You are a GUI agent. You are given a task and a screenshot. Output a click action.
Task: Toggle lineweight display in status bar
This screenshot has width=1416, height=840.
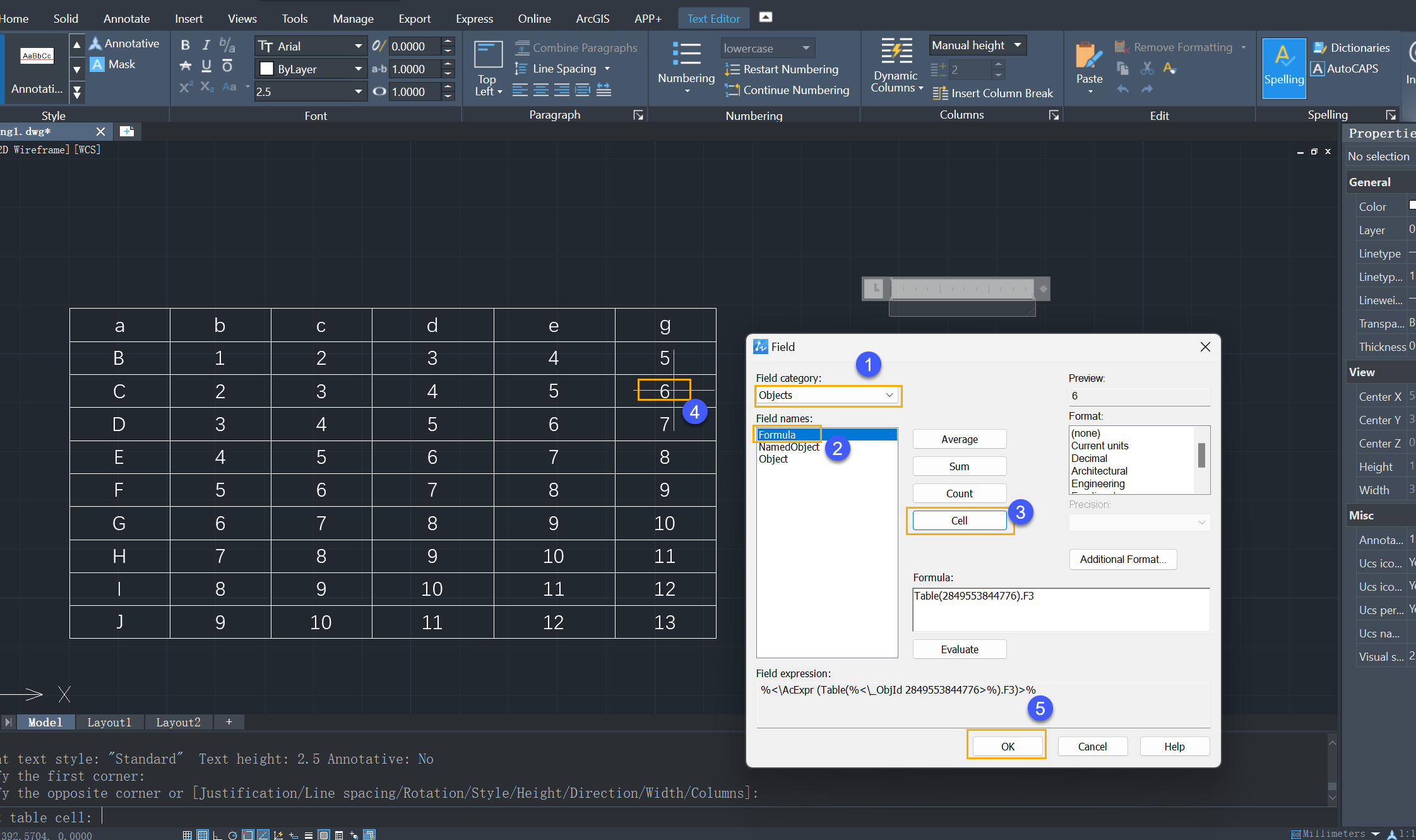(x=309, y=835)
